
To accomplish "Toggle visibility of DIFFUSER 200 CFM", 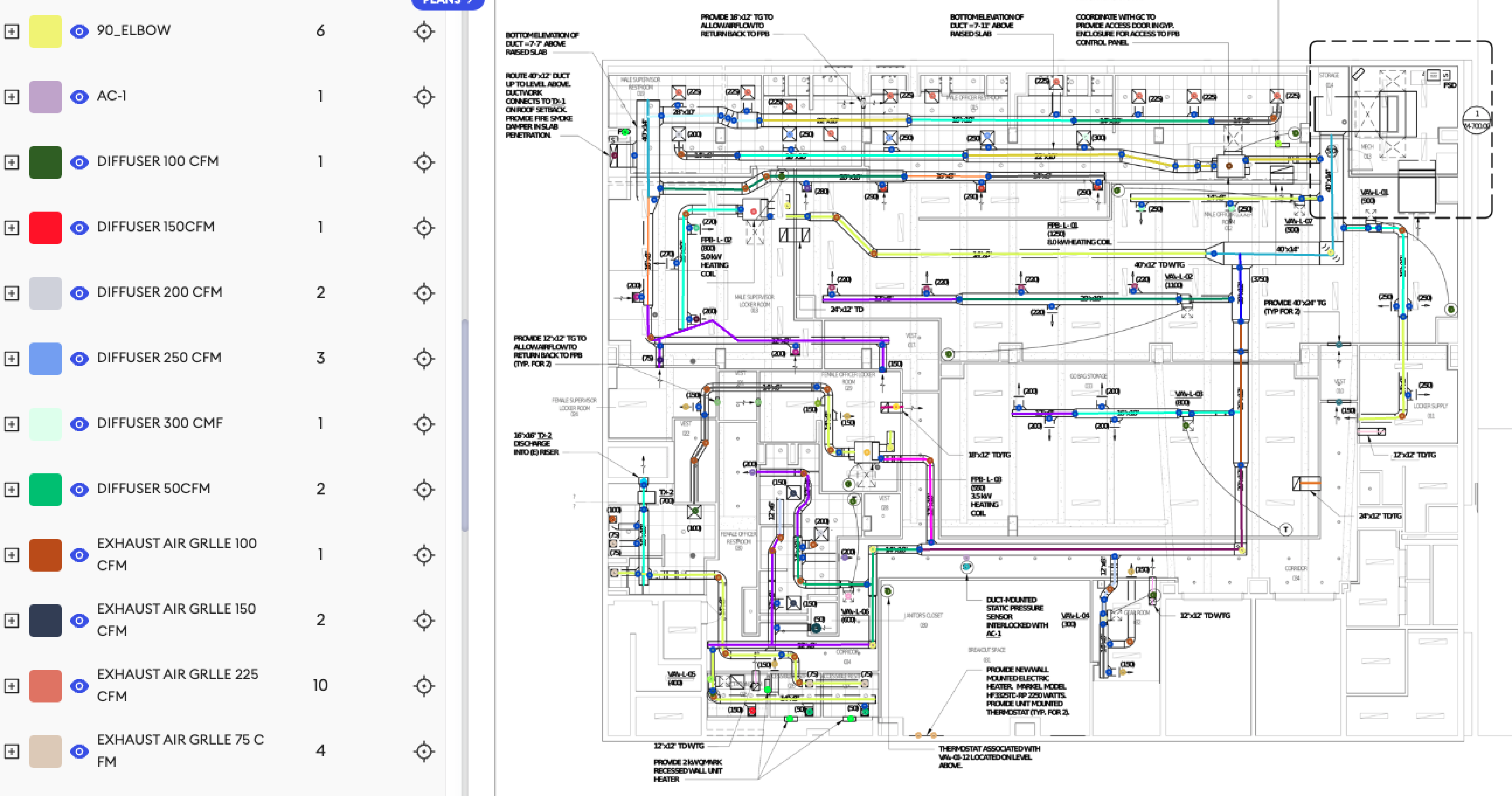I will [x=79, y=293].
